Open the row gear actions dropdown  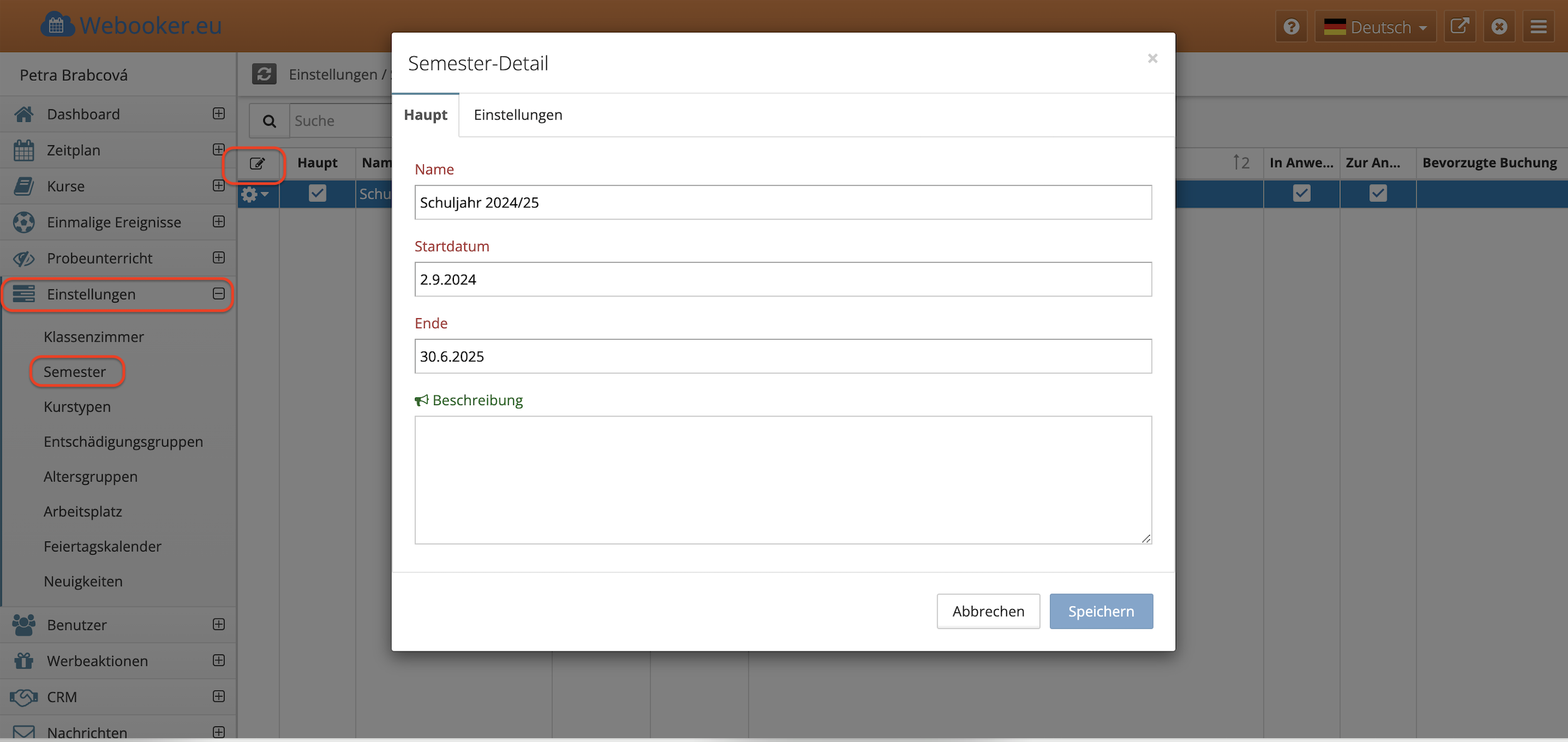tap(255, 194)
